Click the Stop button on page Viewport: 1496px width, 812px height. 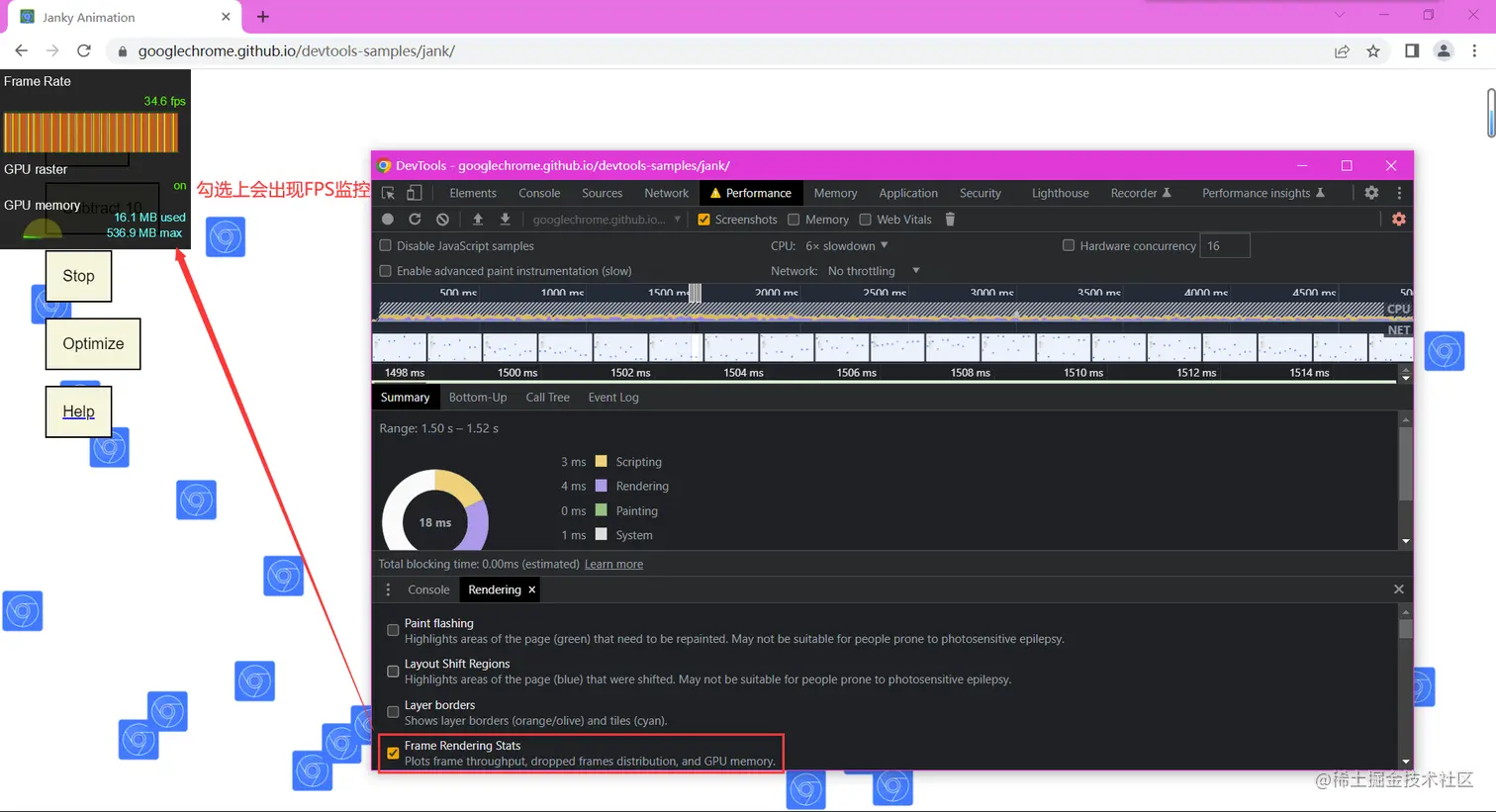click(x=78, y=276)
